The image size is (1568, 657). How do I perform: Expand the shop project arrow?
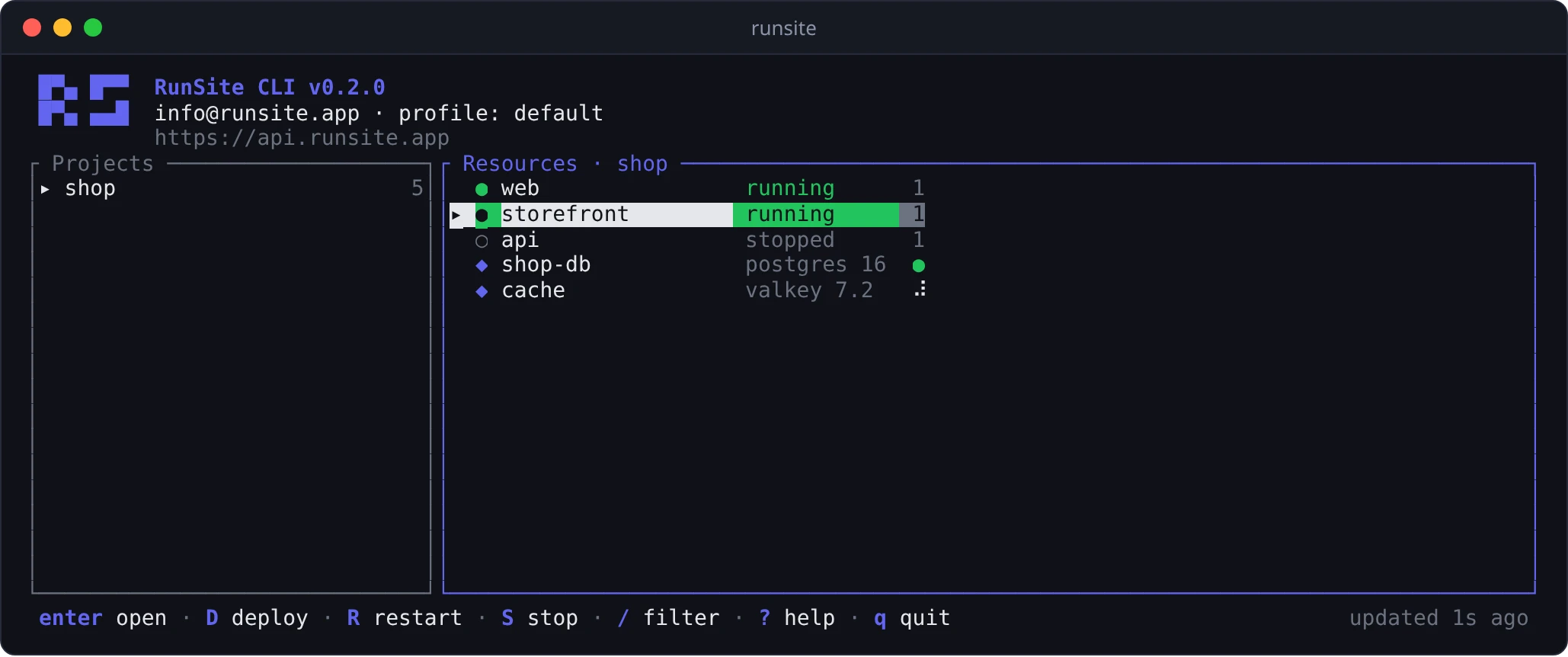coord(45,189)
